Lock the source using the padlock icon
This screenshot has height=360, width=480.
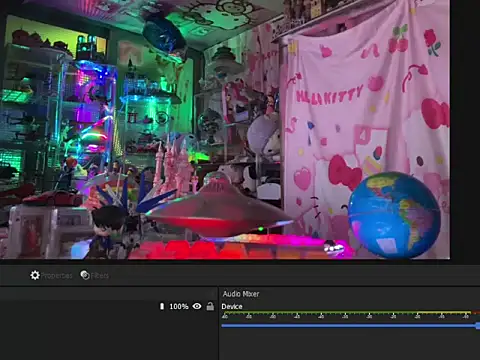pyautogui.click(x=210, y=306)
